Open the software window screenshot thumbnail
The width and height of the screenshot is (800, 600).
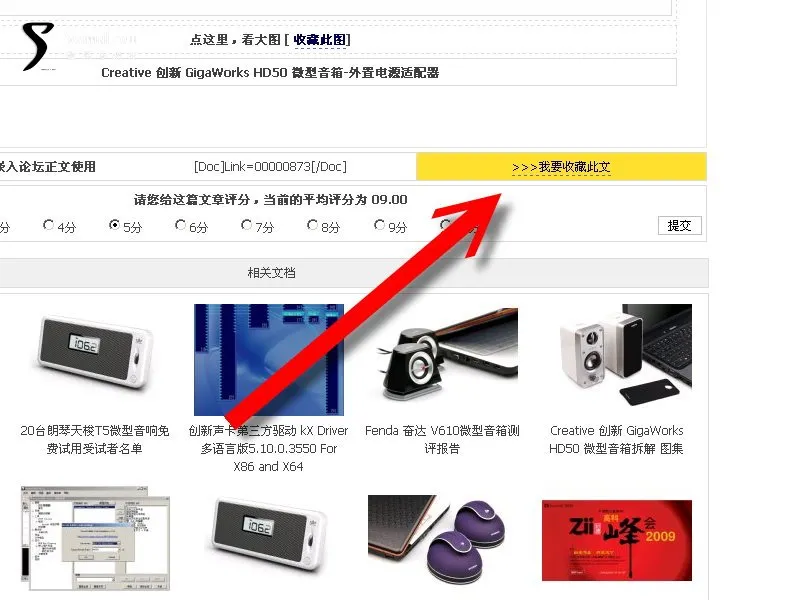(x=95, y=539)
